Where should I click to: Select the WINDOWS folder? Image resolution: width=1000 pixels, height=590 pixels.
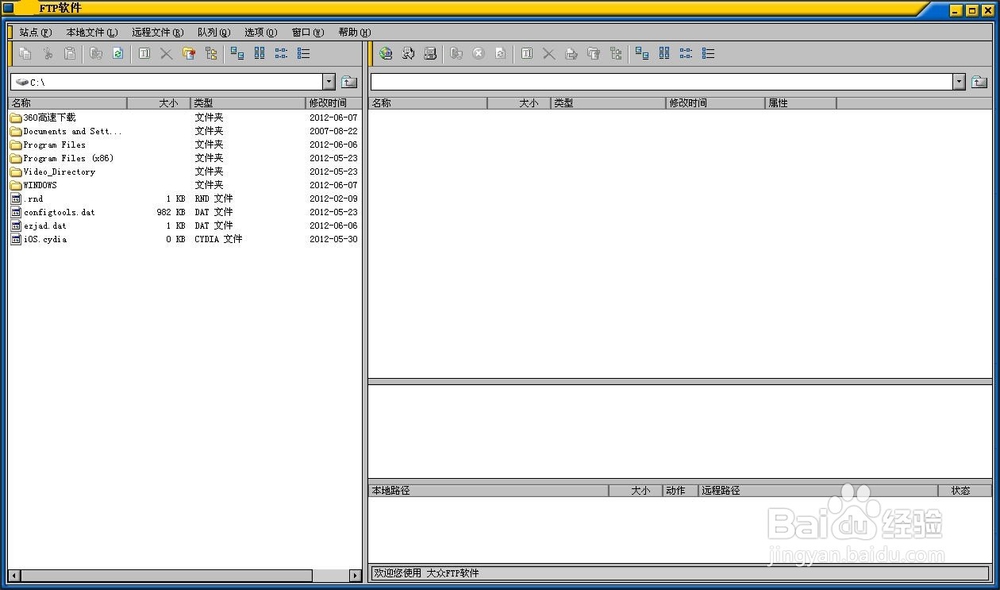tap(34, 185)
